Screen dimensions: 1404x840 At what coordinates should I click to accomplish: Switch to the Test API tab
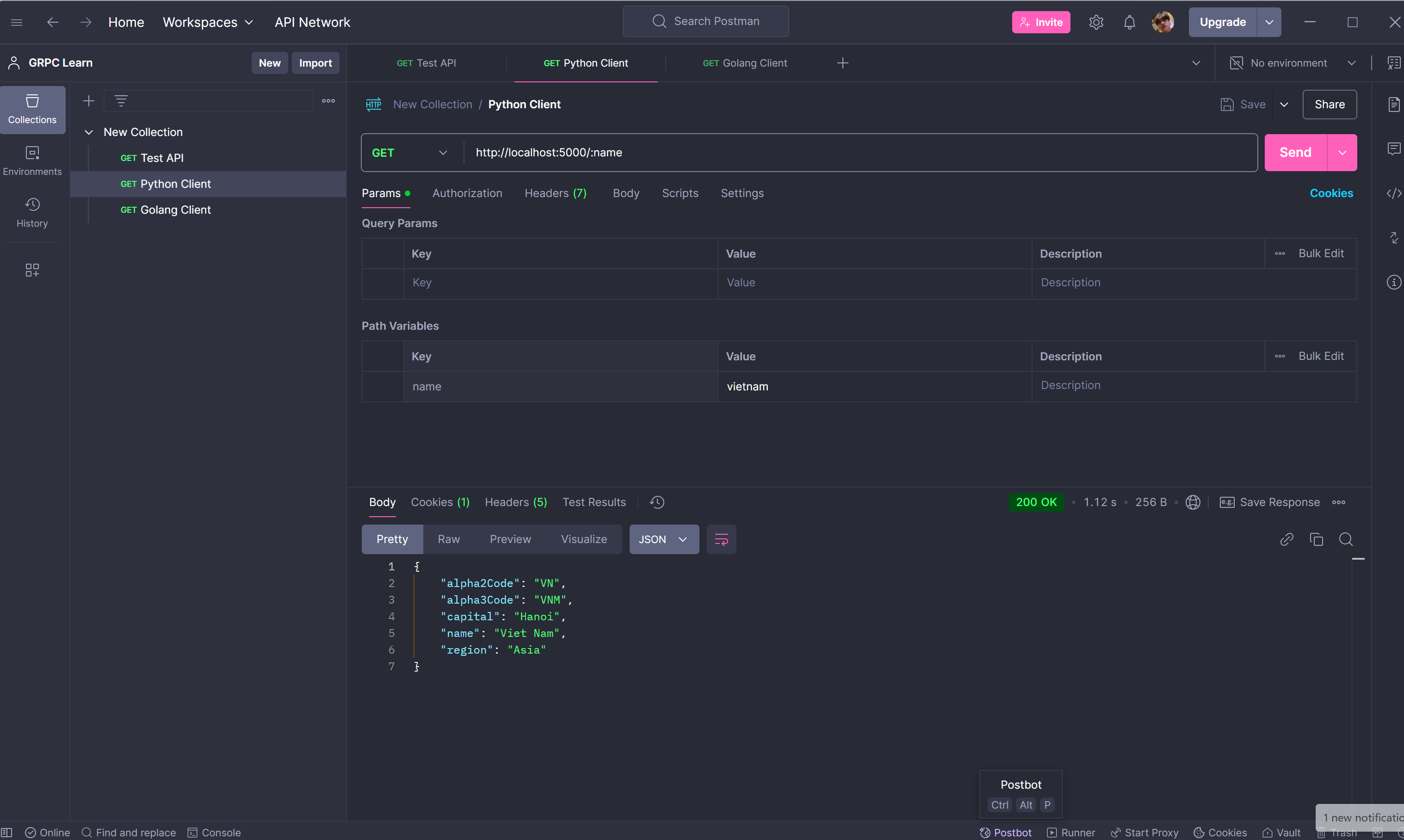click(x=427, y=63)
